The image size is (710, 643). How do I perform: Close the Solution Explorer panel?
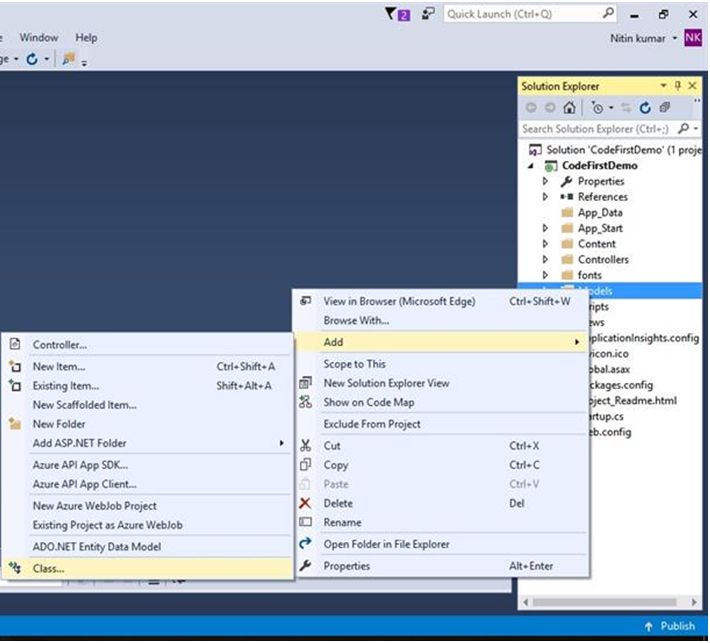coord(692,86)
